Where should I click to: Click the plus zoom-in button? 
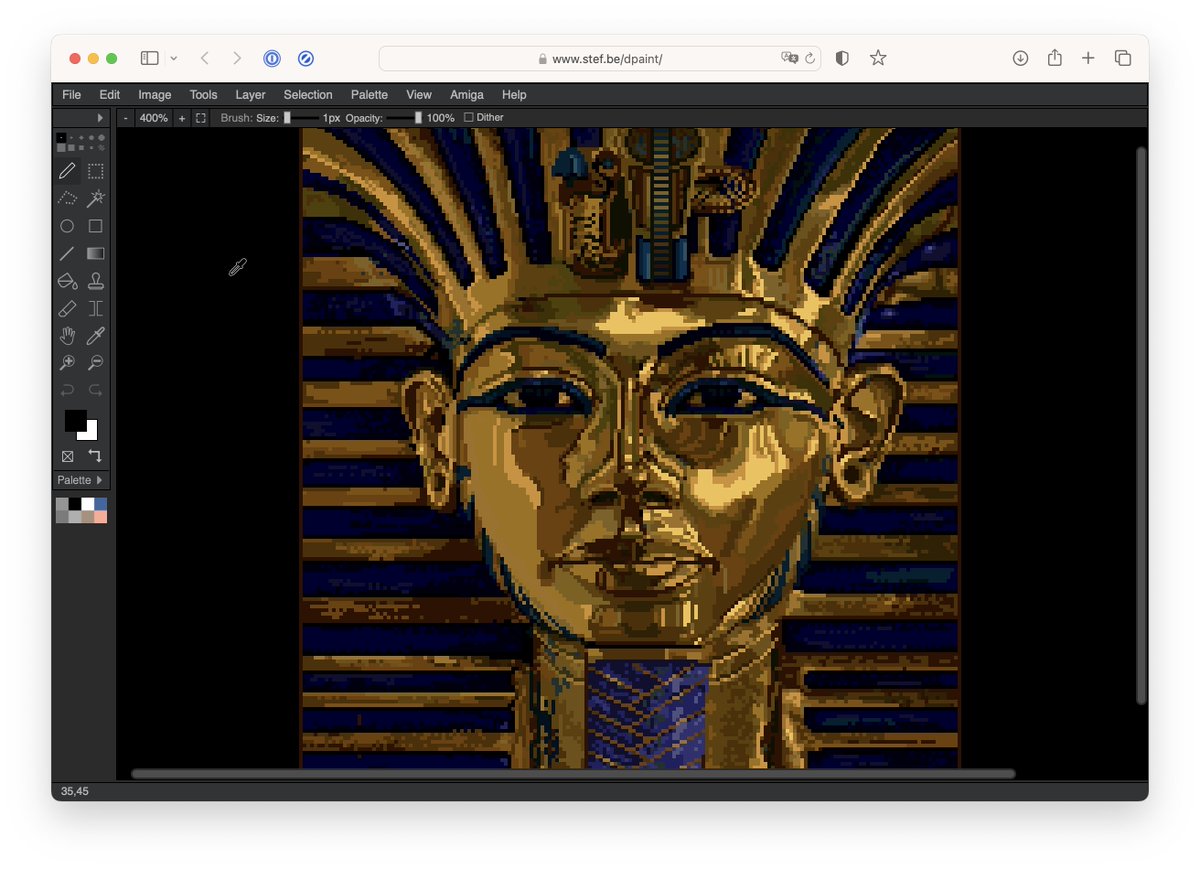[x=182, y=118]
